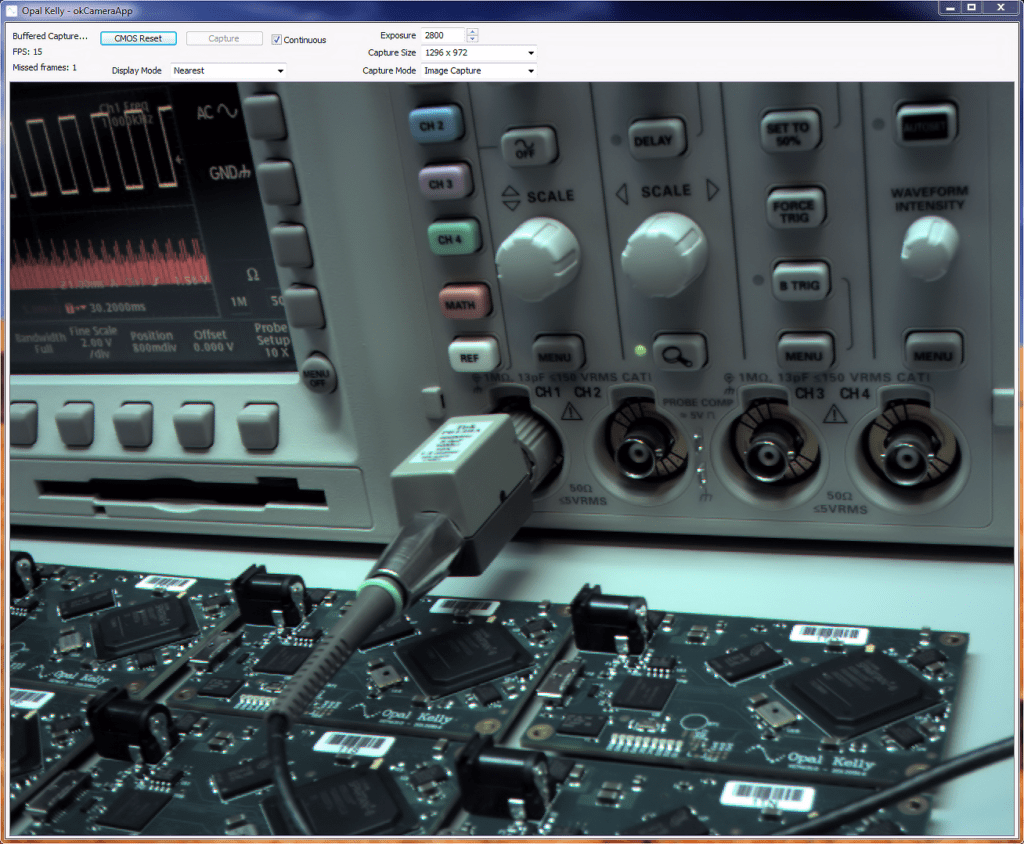Activate the Buffered Capture control
Image resolution: width=1024 pixels, height=844 pixels.
pyautogui.click(x=48, y=35)
